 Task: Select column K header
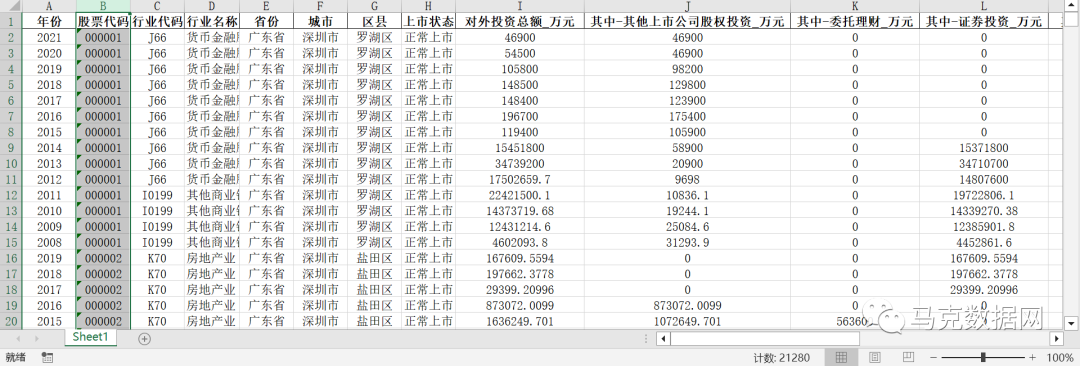855,6
